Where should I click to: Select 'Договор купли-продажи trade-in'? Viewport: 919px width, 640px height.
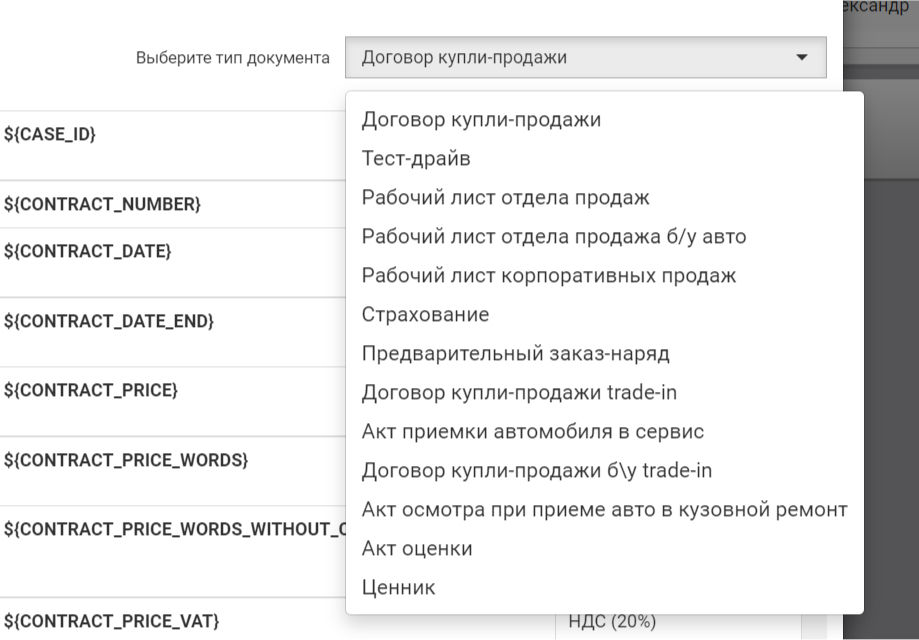pos(519,393)
